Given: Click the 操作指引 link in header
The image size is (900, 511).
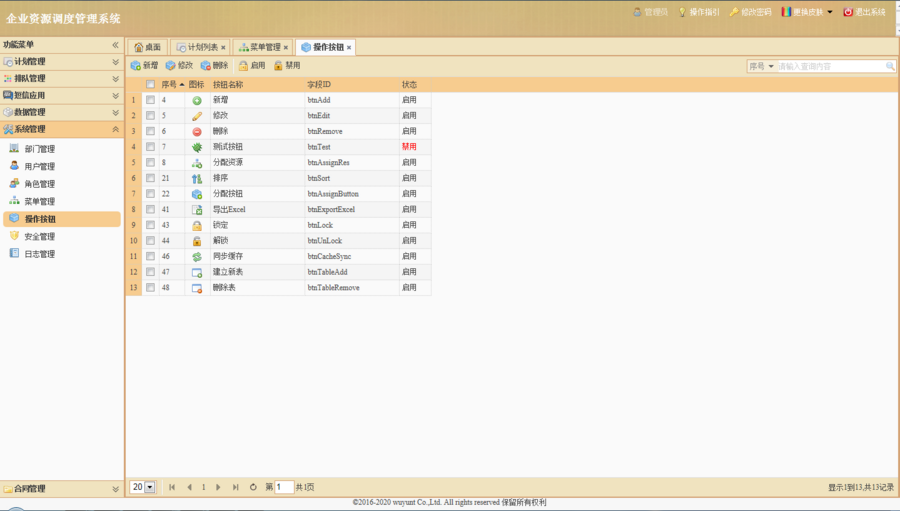Looking at the screenshot, I should (699, 12).
